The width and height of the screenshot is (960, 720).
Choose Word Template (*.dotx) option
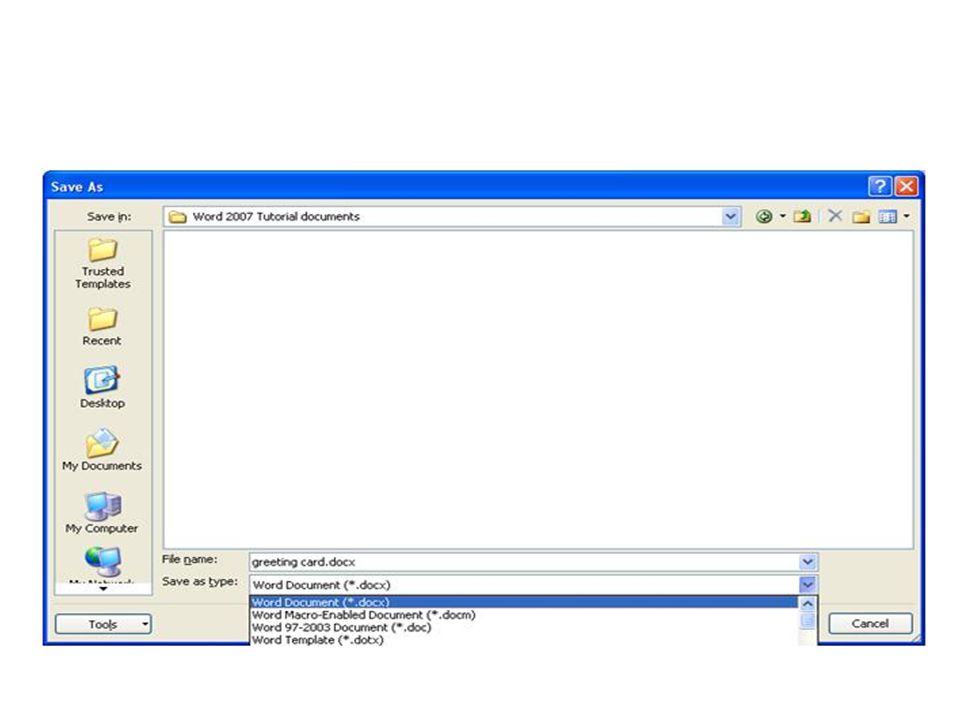[524, 640]
